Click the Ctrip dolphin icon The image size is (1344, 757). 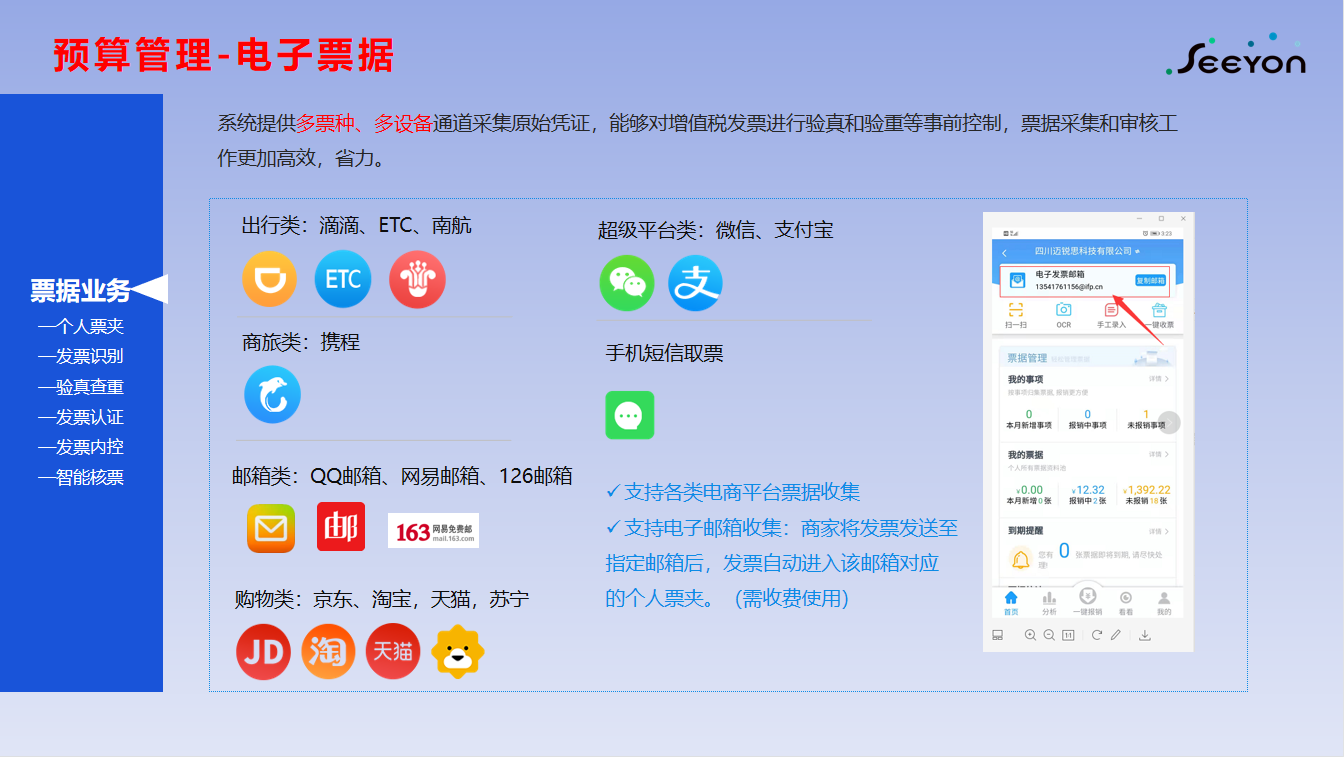point(272,395)
